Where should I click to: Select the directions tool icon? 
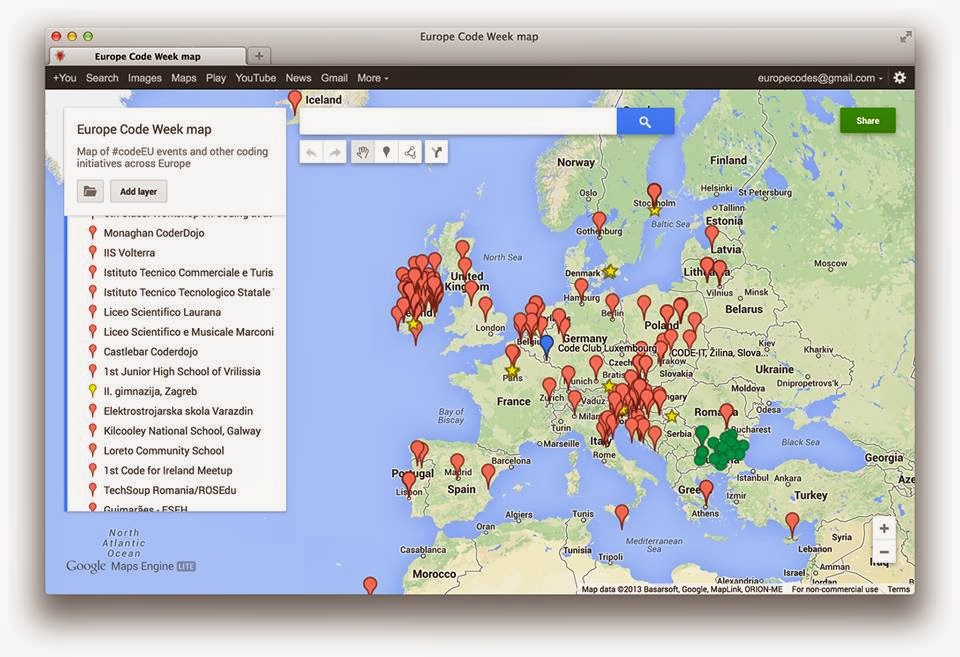click(437, 152)
